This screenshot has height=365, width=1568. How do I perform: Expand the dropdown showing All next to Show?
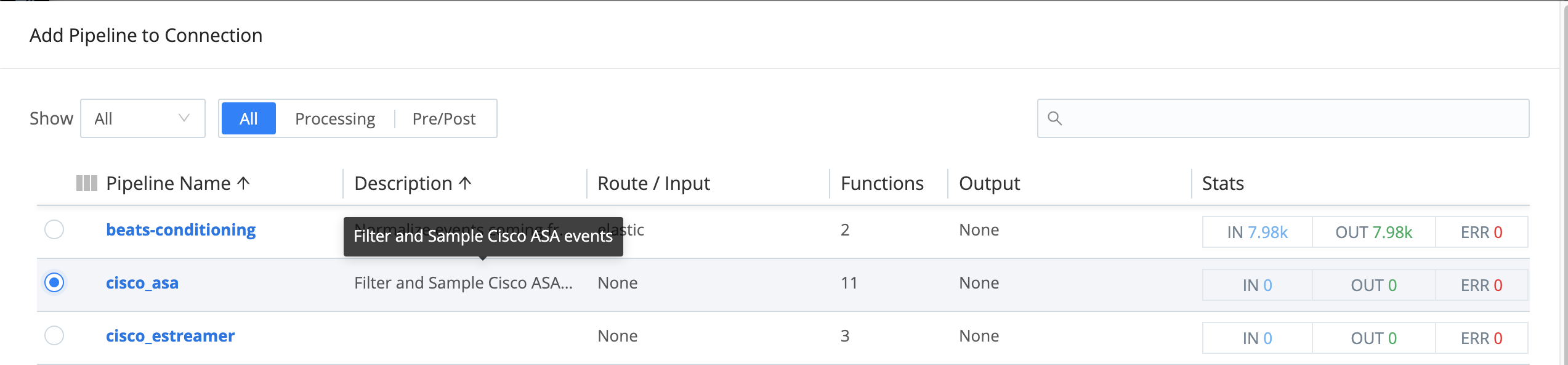point(143,118)
